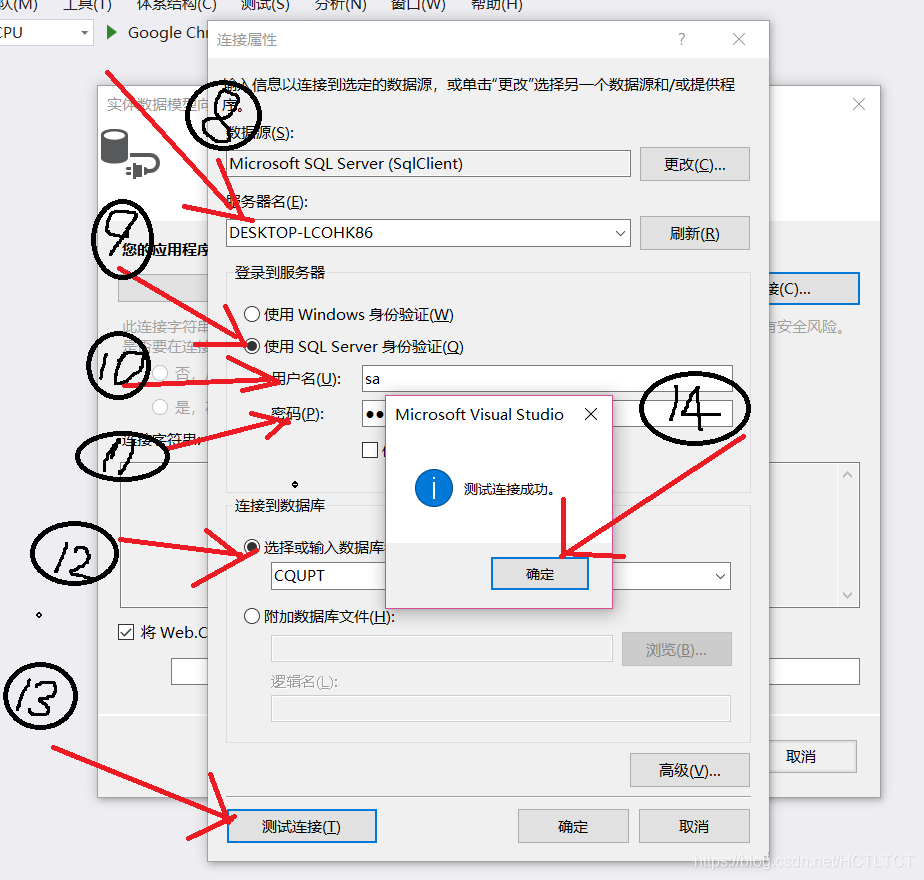The width and height of the screenshot is (924, 880).
Task: Open the 工具(T) menu
Action: 87,5
